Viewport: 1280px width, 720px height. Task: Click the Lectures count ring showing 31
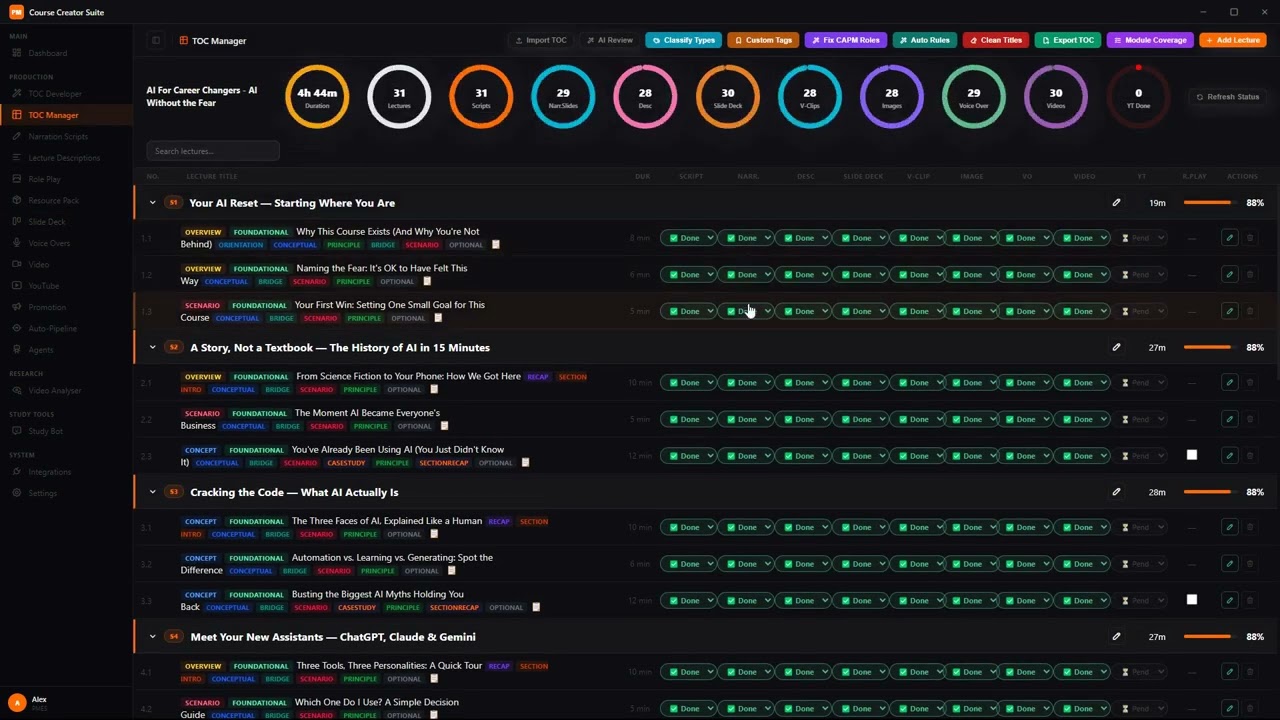[399, 96]
